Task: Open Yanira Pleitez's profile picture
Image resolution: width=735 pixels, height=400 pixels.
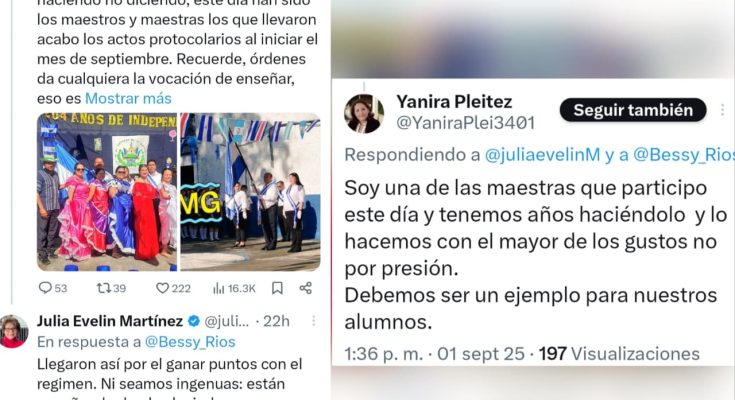Action: 364,113
